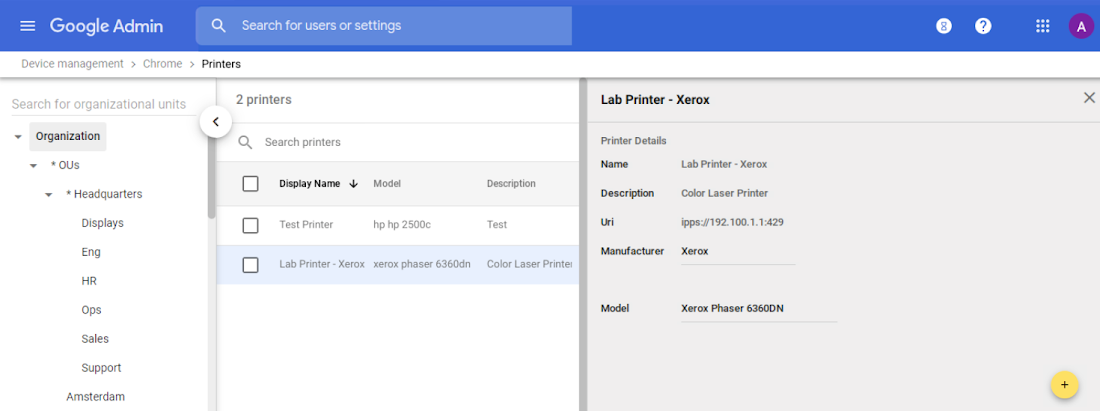This screenshot has height=411, width=1100.
Task: Click the Google Admin logo
Action: point(106,26)
